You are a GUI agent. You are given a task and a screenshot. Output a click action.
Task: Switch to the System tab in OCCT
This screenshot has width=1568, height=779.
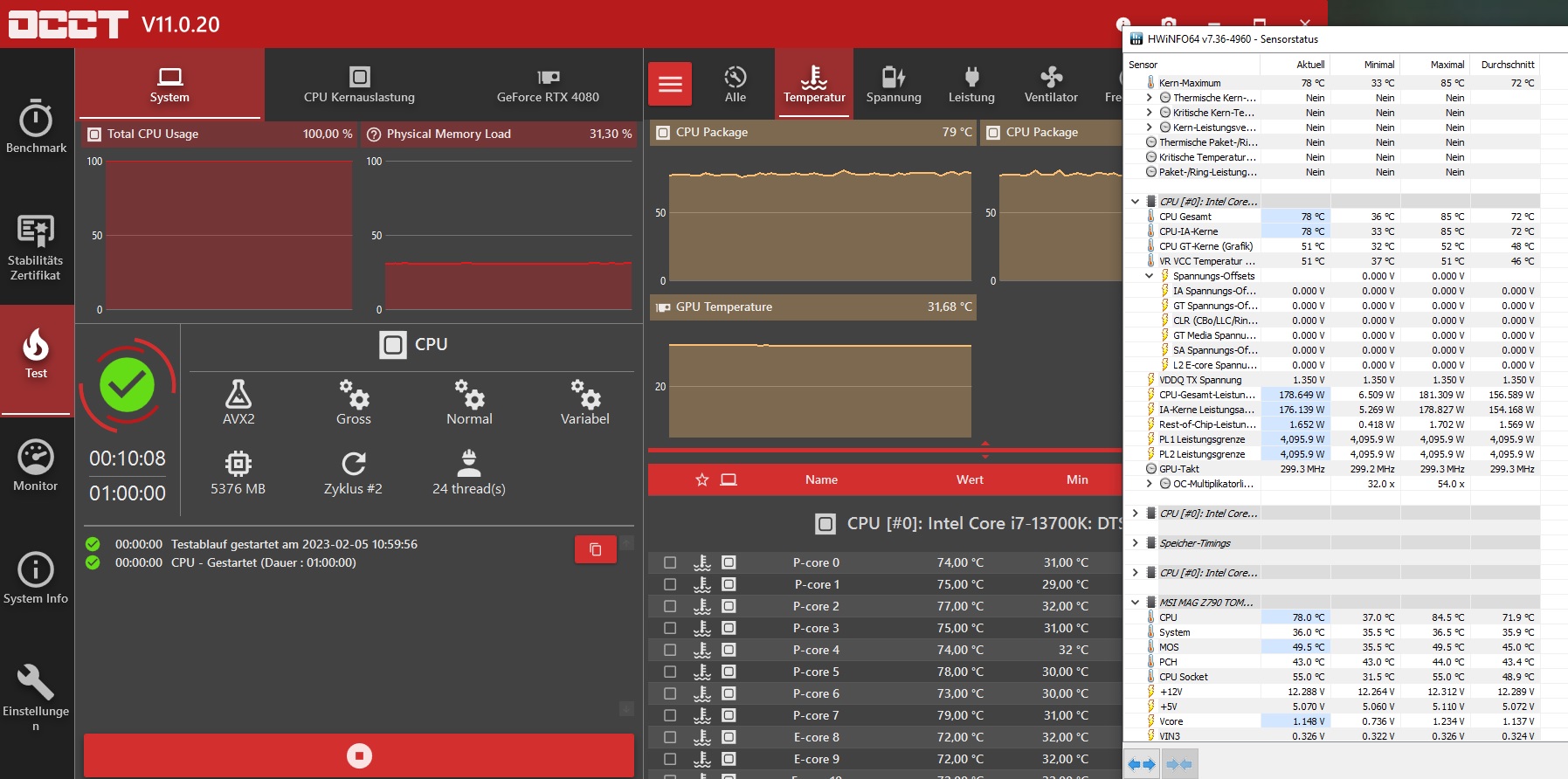coord(169,85)
